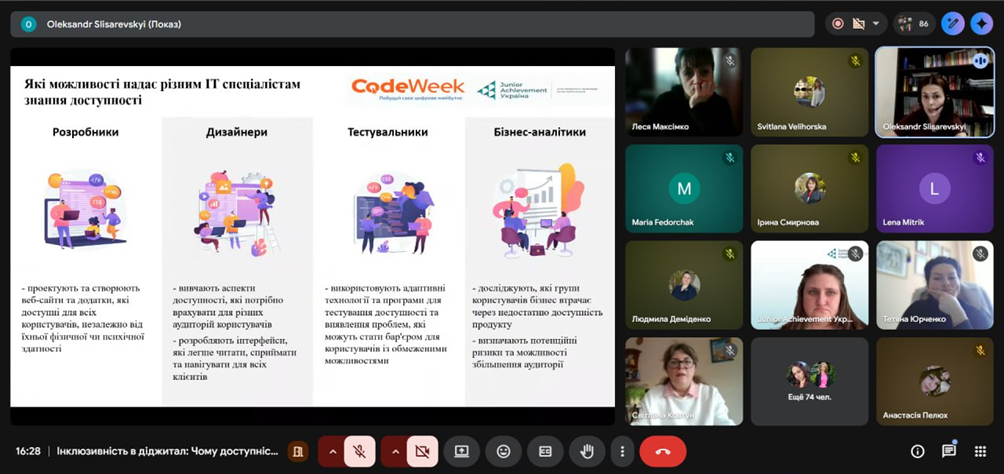The width and height of the screenshot is (1004, 474).
Task: Open the meeting chat panel
Action: click(x=948, y=451)
